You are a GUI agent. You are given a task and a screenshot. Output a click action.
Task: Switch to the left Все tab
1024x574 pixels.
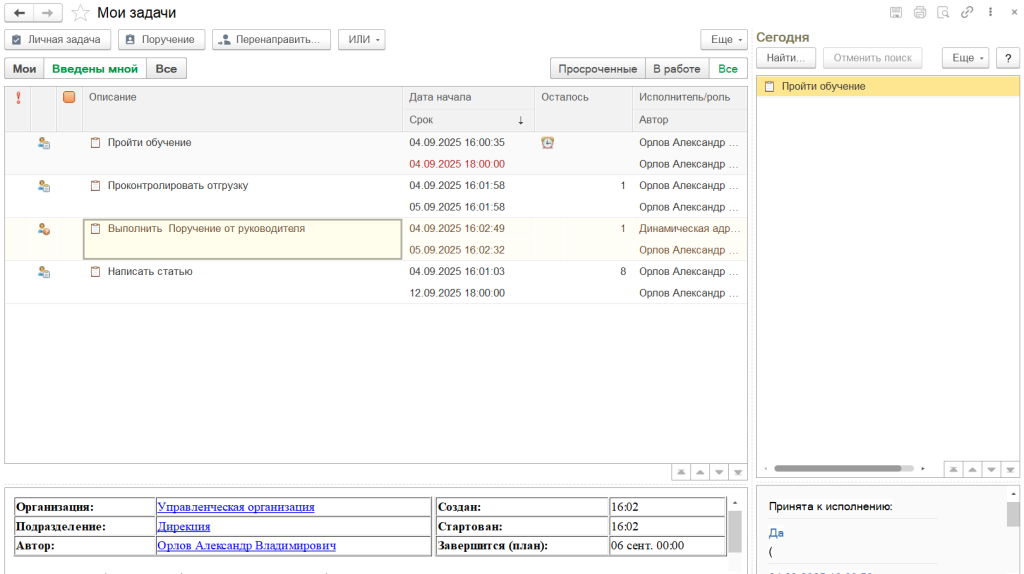coord(166,69)
